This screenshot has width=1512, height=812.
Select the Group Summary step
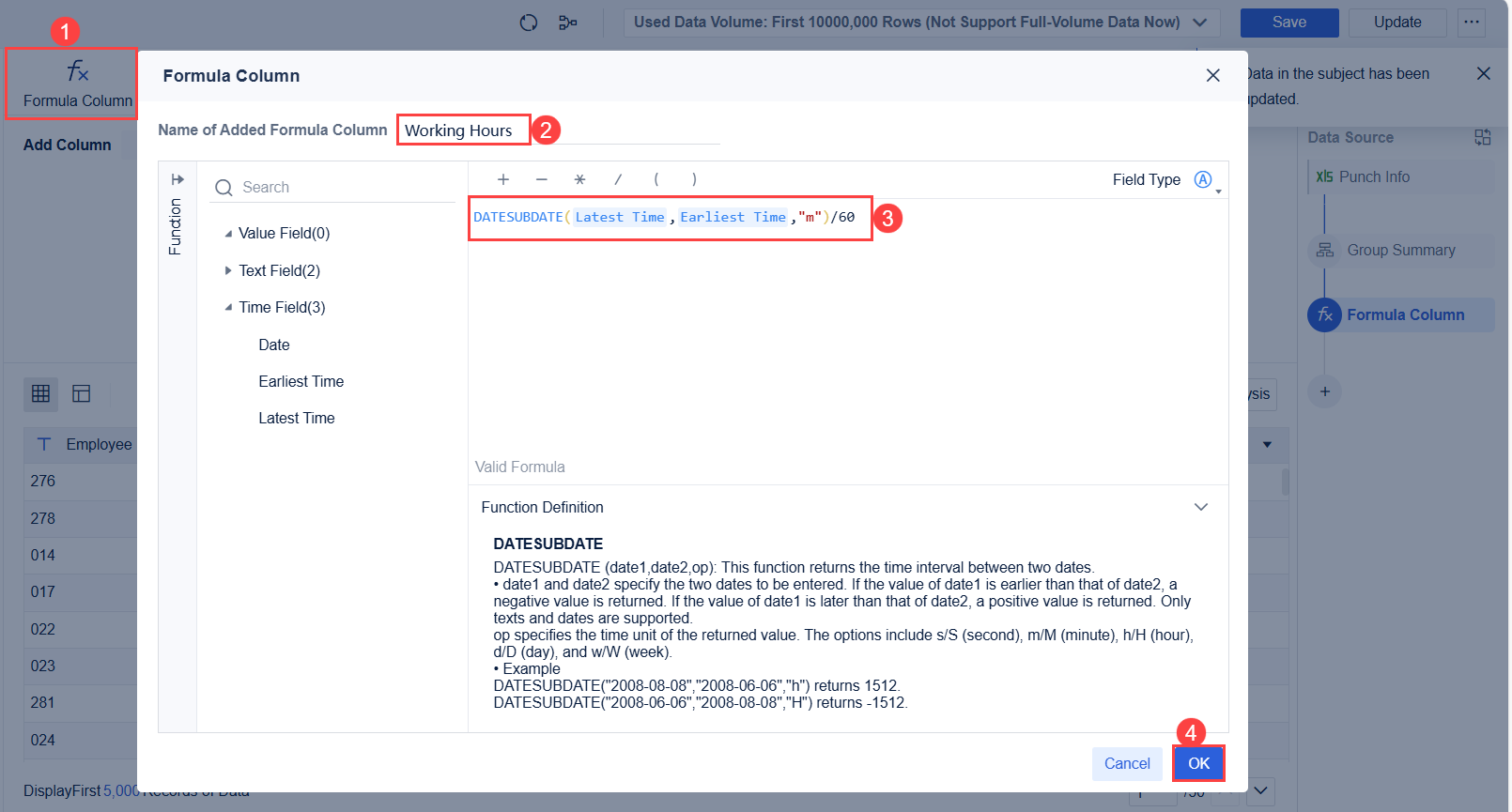click(x=1400, y=251)
